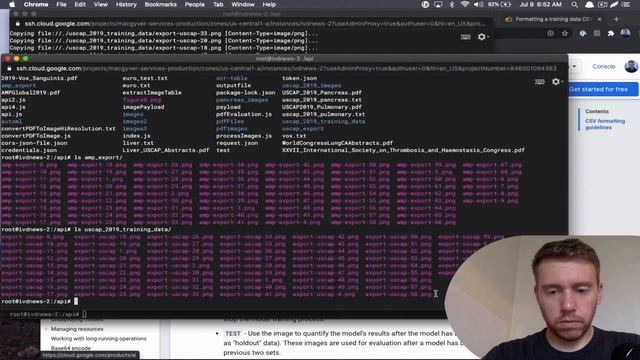
Task: Click front terminal prompt root@ivdnews-2:/api#
Action: (36, 301)
